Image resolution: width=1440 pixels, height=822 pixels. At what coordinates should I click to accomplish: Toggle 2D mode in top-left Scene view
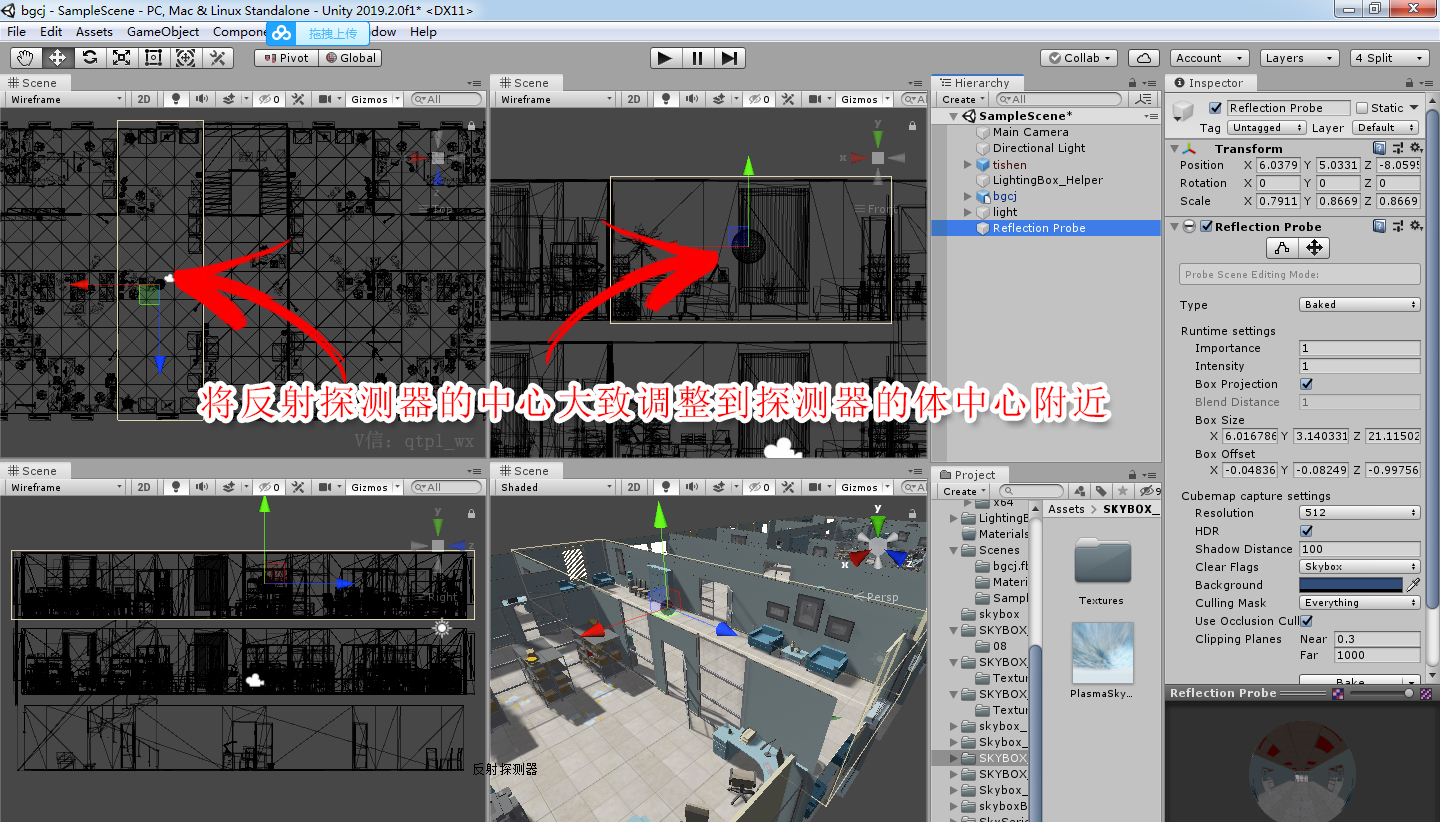click(x=144, y=99)
